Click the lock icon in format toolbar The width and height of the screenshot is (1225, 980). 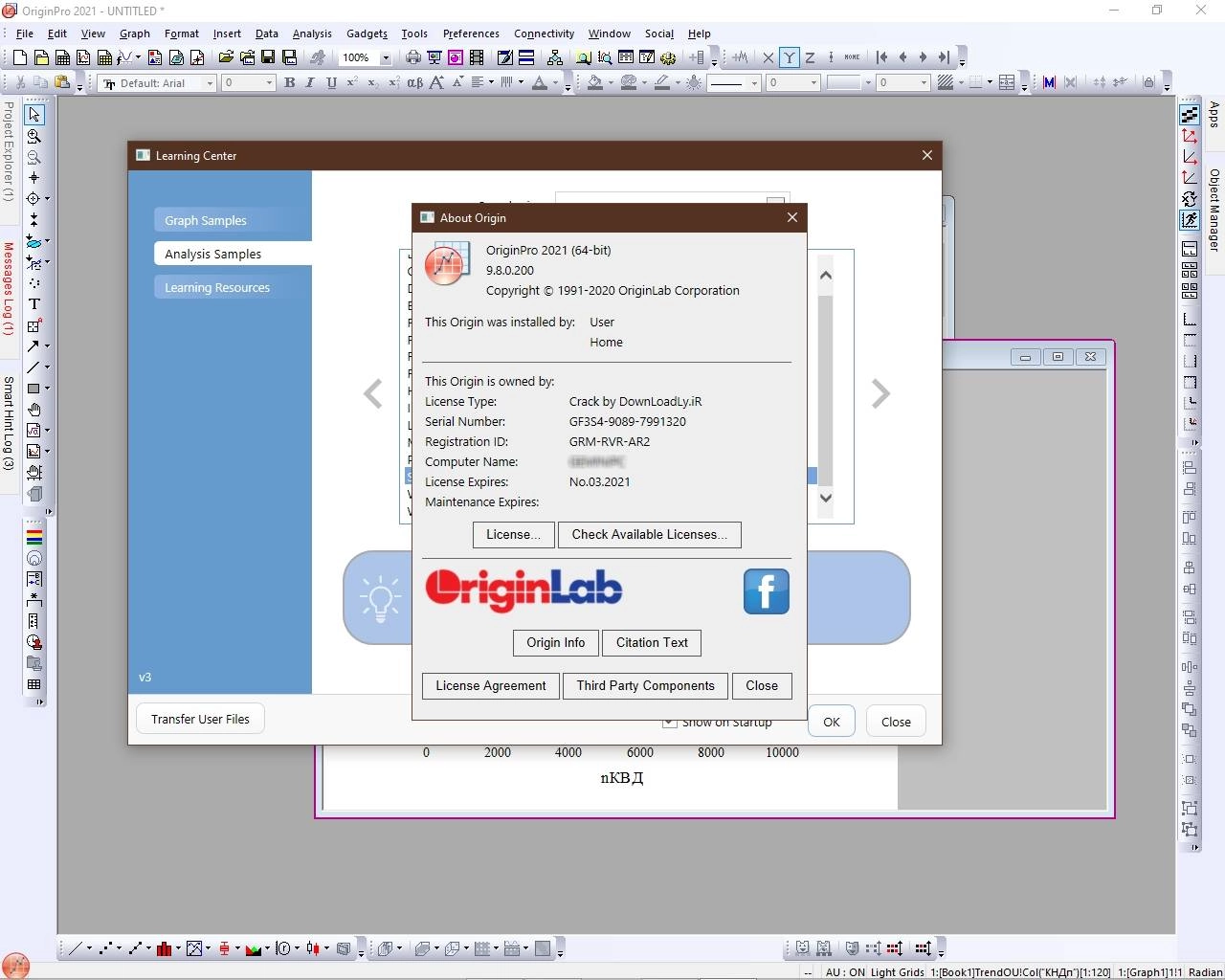(x=1148, y=83)
